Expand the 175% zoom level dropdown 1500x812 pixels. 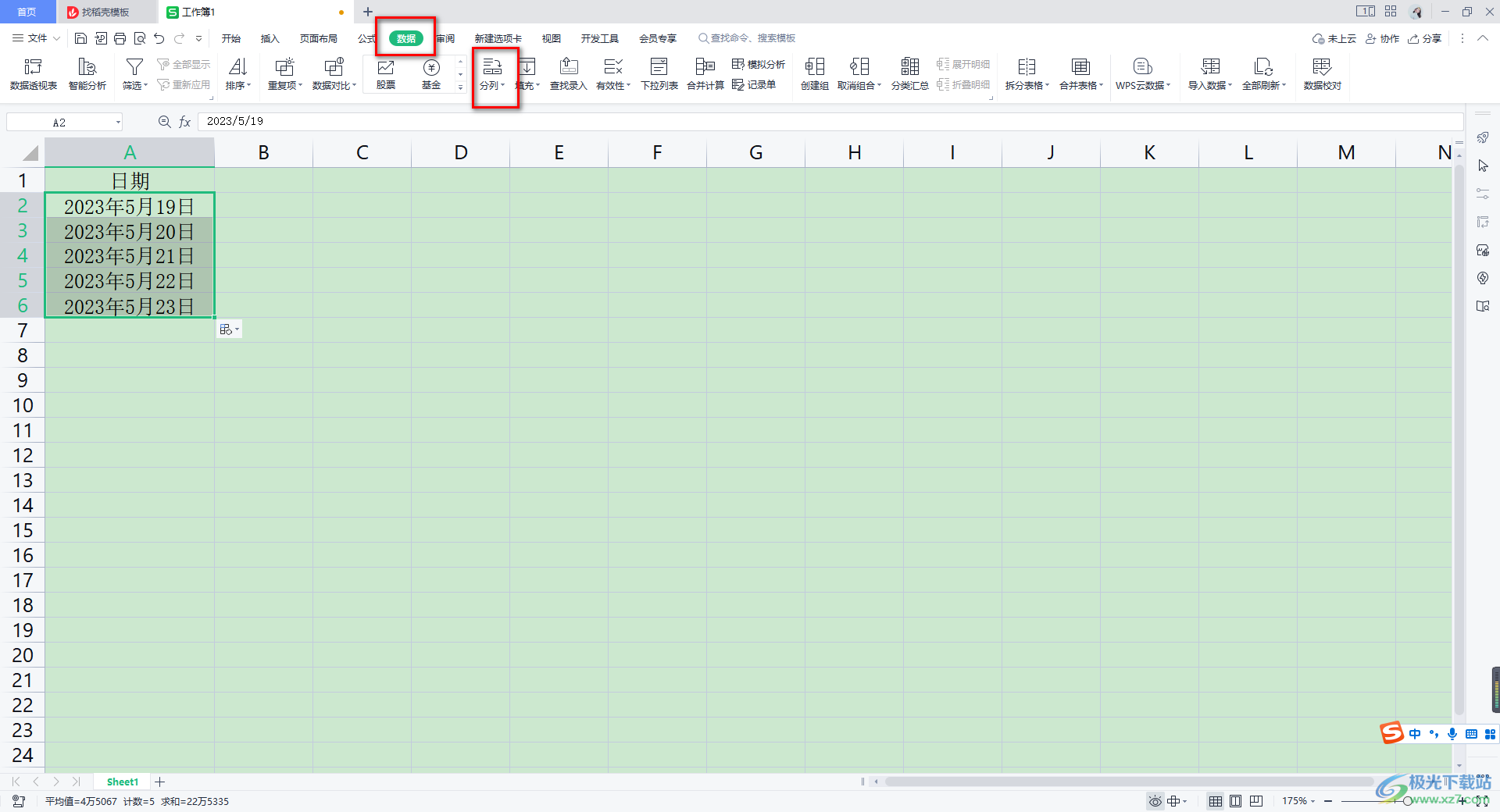point(1298,801)
